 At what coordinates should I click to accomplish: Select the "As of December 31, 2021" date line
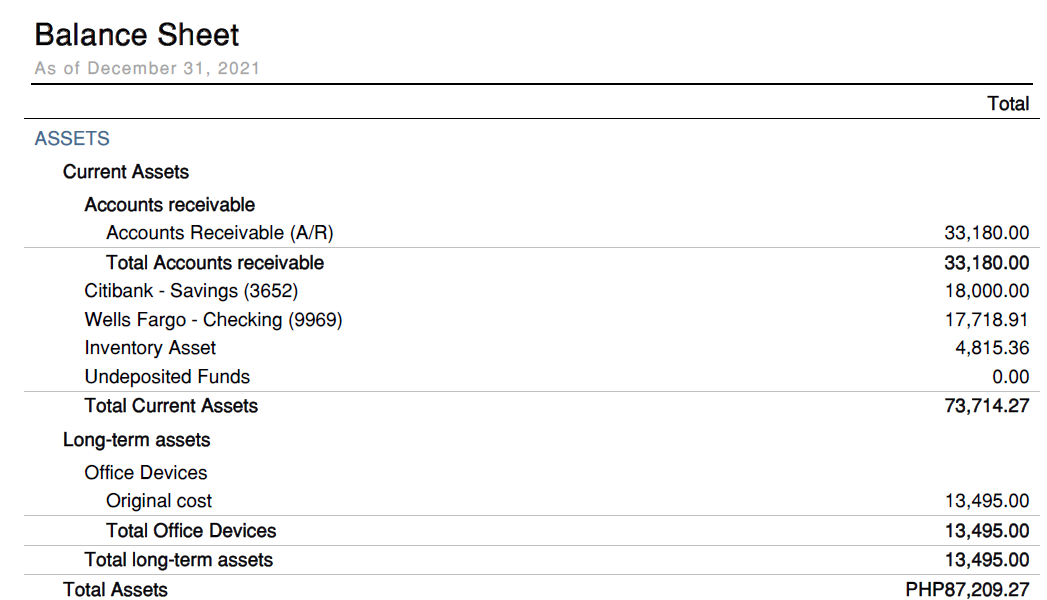tap(147, 68)
